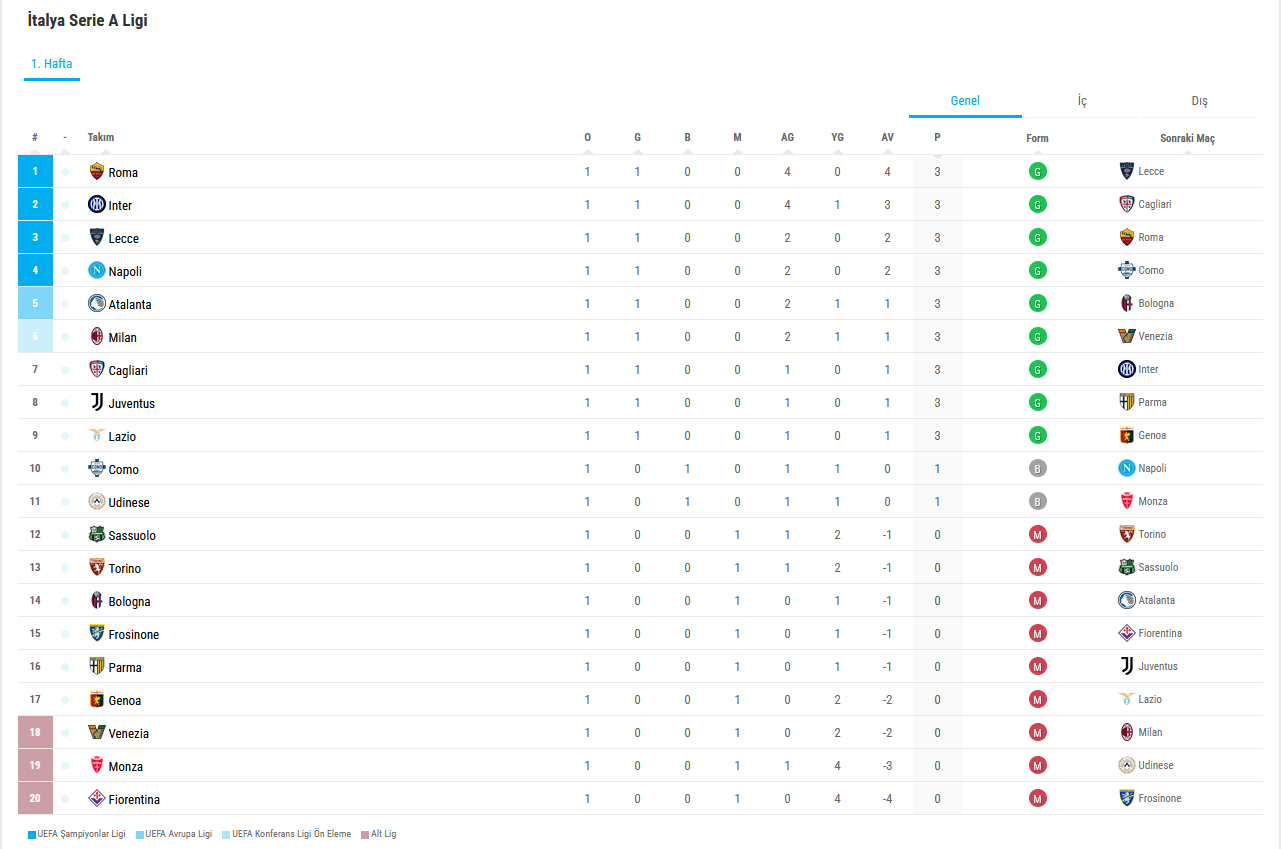Click the Napoli crest in the Takım column
Screen dimensions: 1281x849
97,270
